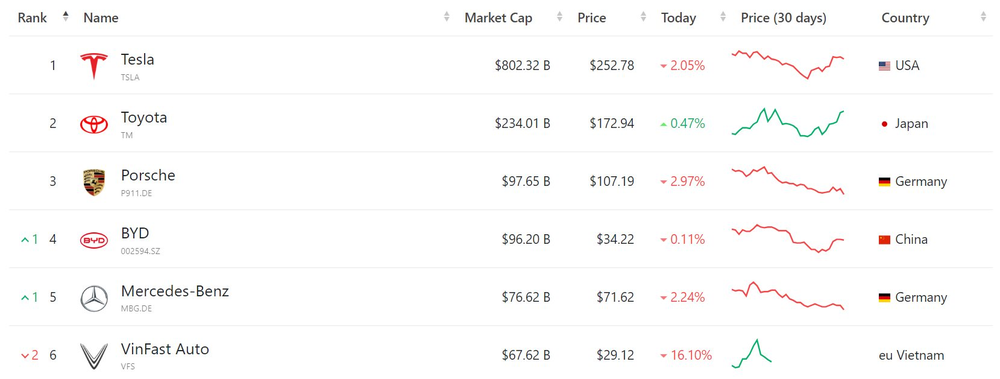Click the Toyota logo icon
Image resolution: width=1000 pixels, height=379 pixels.
tap(94, 124)
